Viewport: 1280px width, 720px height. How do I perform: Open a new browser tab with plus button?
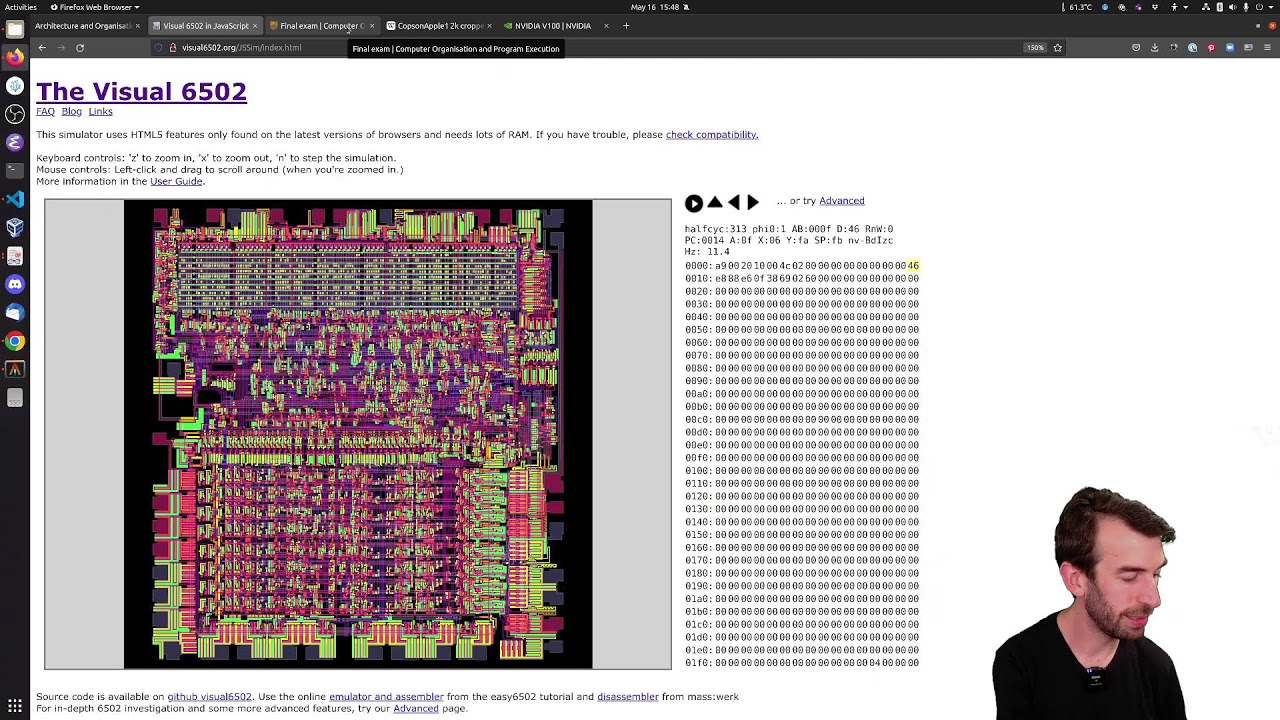(626, 25)
